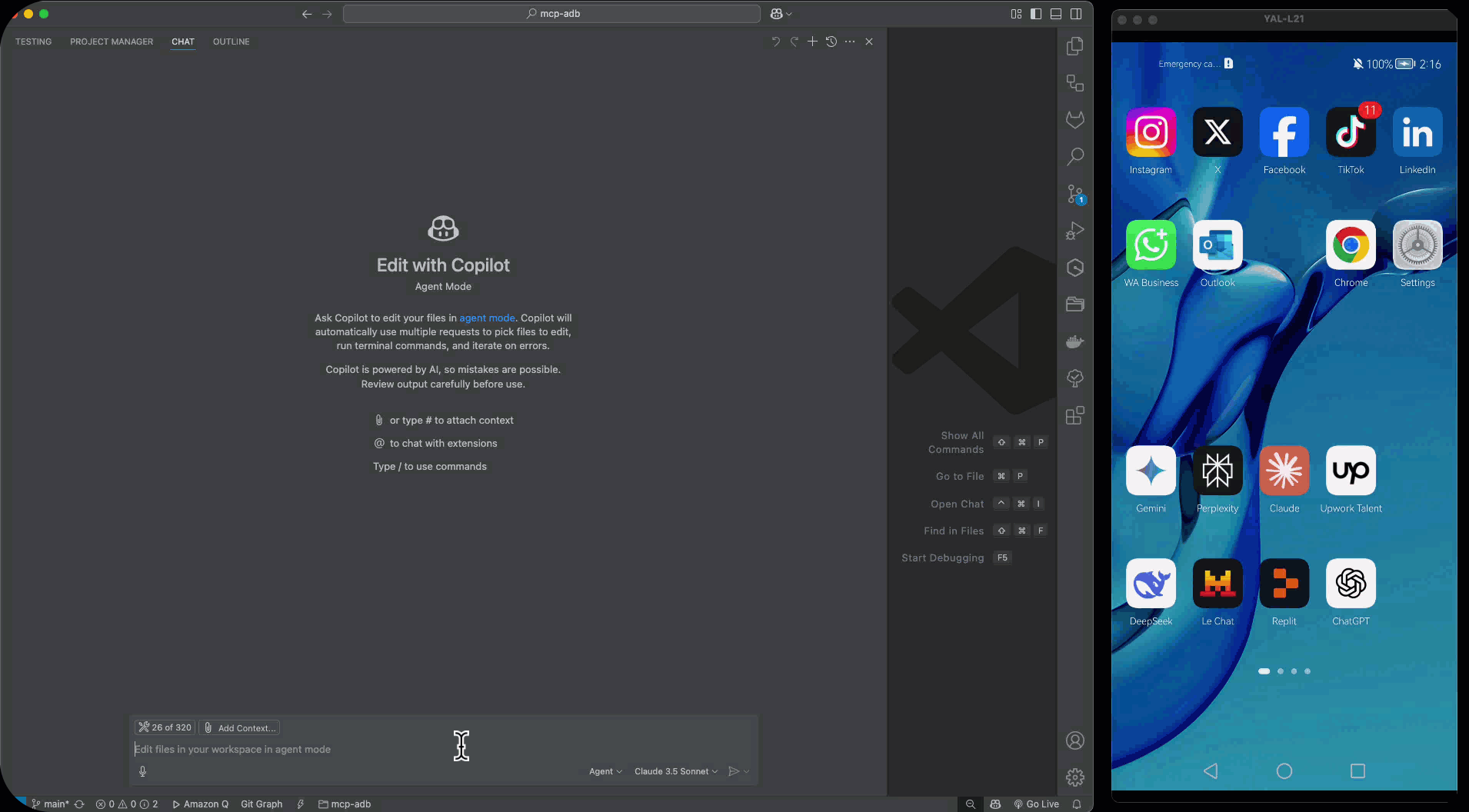The width and height of the screenshot is (1469, 812).
Task: Tap Android home circle button
Action: pyautogui.click(x=1284, y=770)
